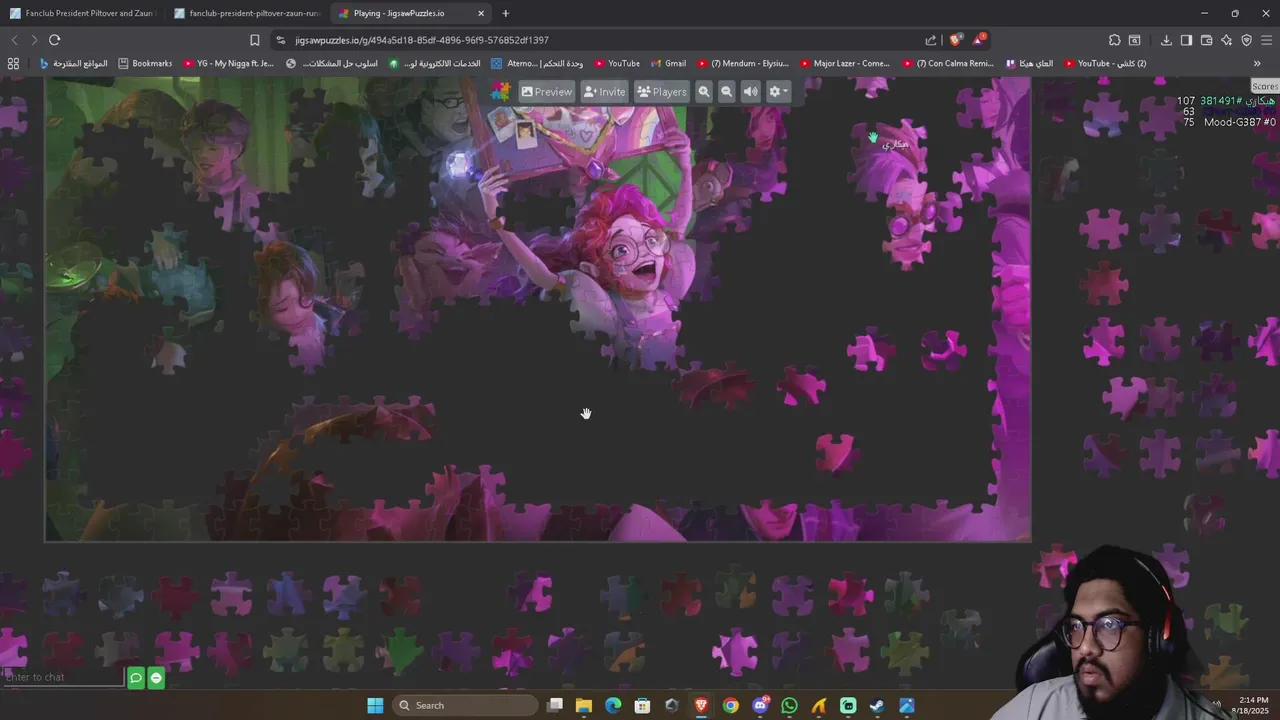Reload the current page
The width and height of the screenshot is (1280, 720).
pos(54,40)
